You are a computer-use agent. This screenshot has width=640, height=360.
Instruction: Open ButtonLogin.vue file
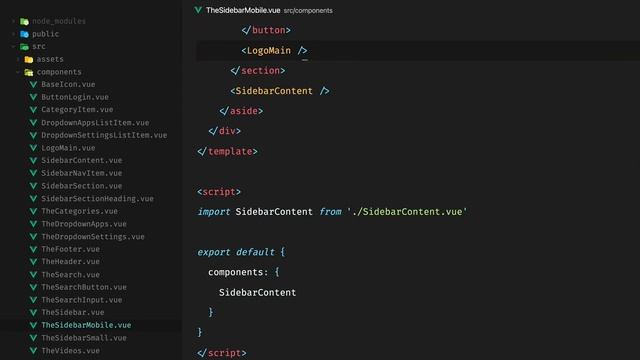[75, 97]
